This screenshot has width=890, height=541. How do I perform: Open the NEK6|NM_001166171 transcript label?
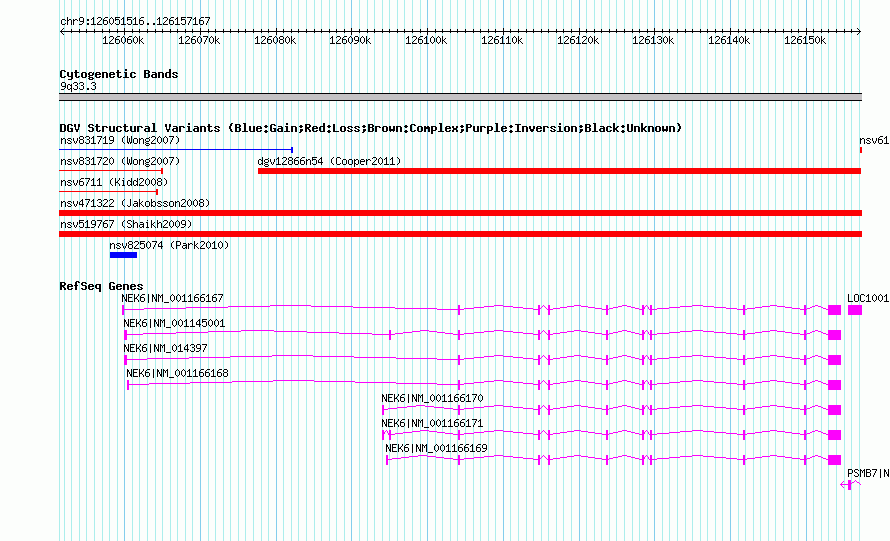pos(433,423)
